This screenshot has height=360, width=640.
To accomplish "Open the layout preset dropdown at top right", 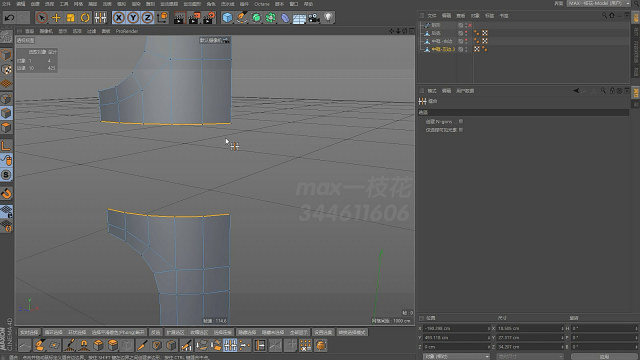I will tap(598, 3).
